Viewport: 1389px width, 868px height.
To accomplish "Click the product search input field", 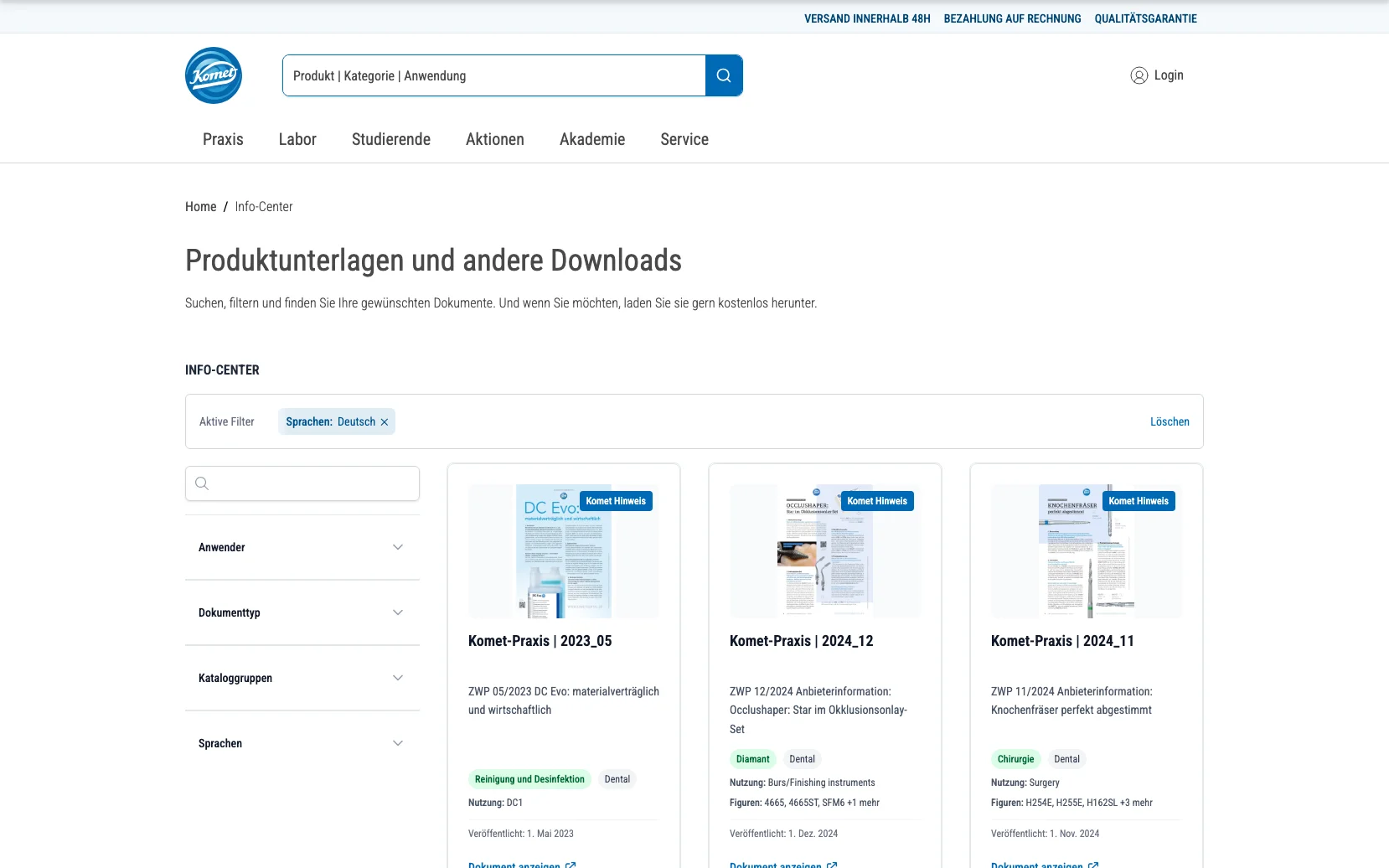I will (x=494, y=75).
